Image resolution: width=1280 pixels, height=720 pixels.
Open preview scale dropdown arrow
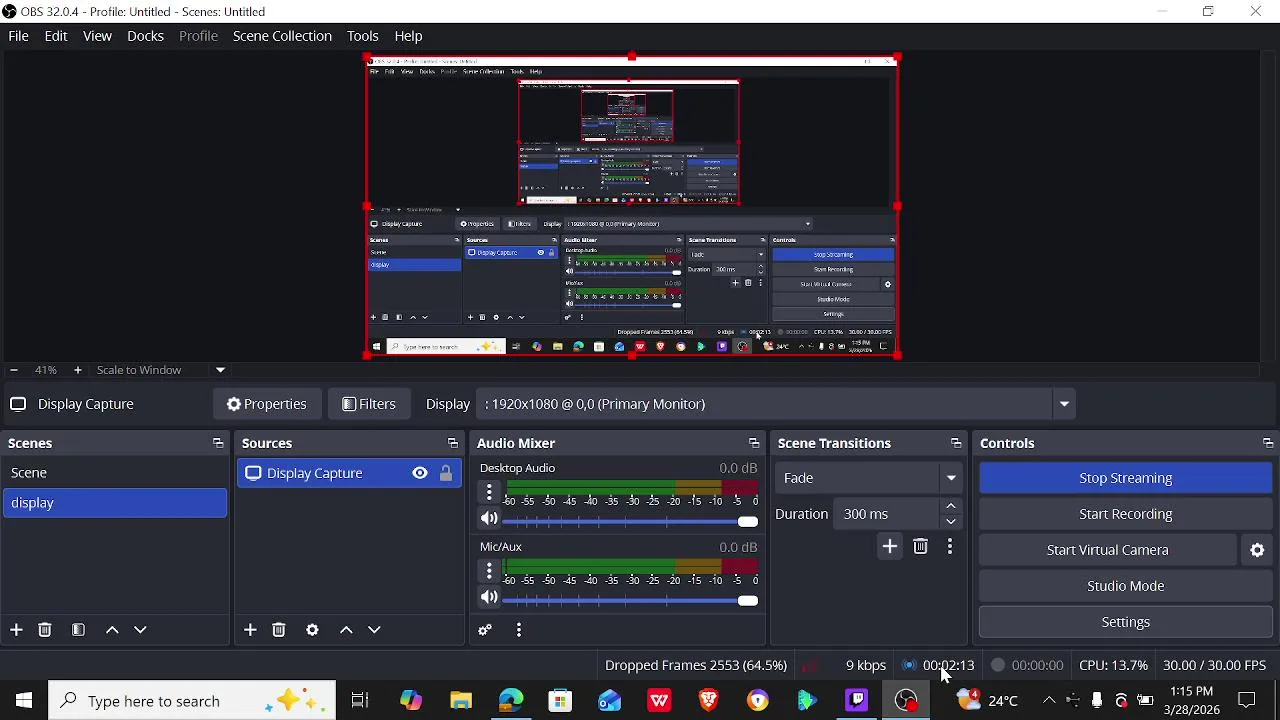pos(220,370)
